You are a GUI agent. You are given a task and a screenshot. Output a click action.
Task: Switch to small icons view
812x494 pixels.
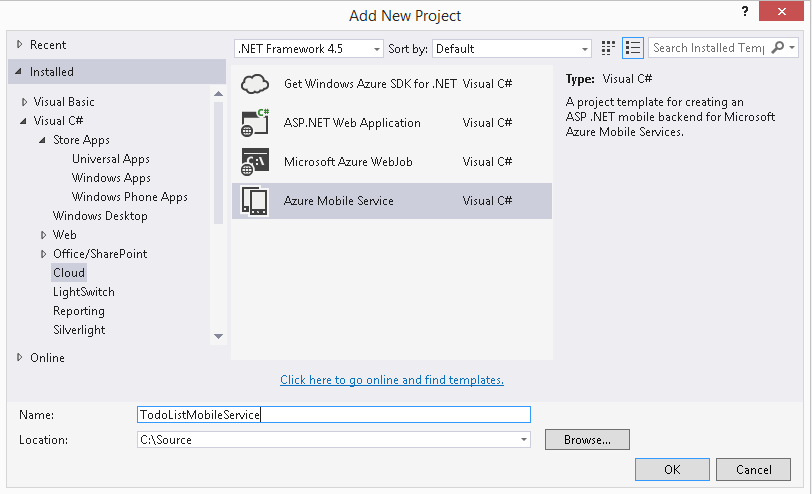tap(610, 48)
